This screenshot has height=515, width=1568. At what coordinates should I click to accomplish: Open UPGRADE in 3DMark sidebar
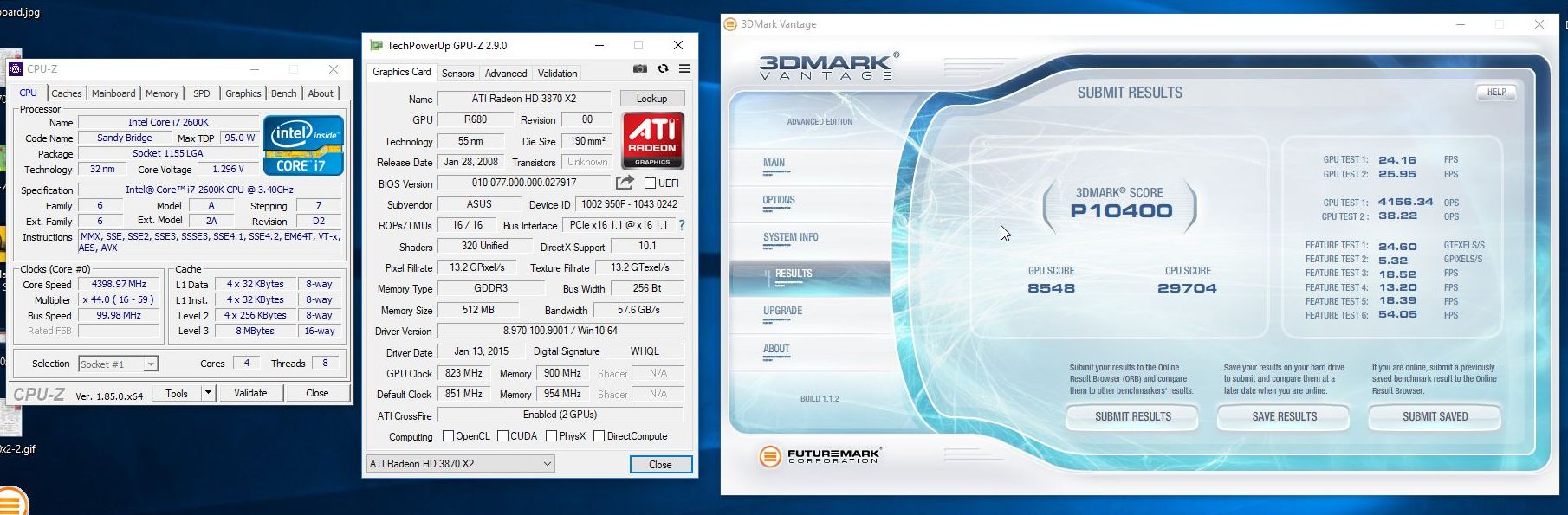pyautogui.click(x=782, y=312)
